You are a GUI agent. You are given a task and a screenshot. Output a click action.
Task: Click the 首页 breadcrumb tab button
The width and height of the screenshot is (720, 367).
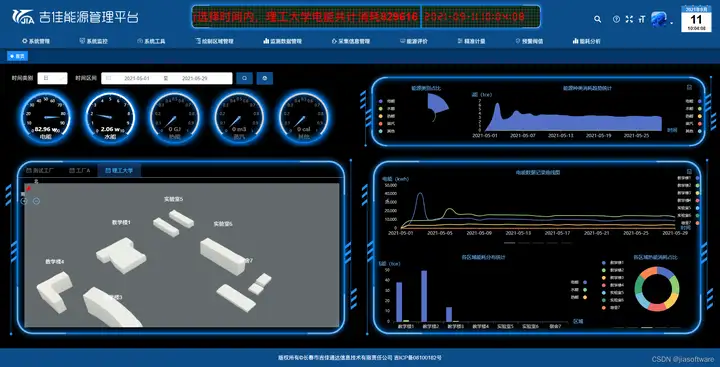17,56
